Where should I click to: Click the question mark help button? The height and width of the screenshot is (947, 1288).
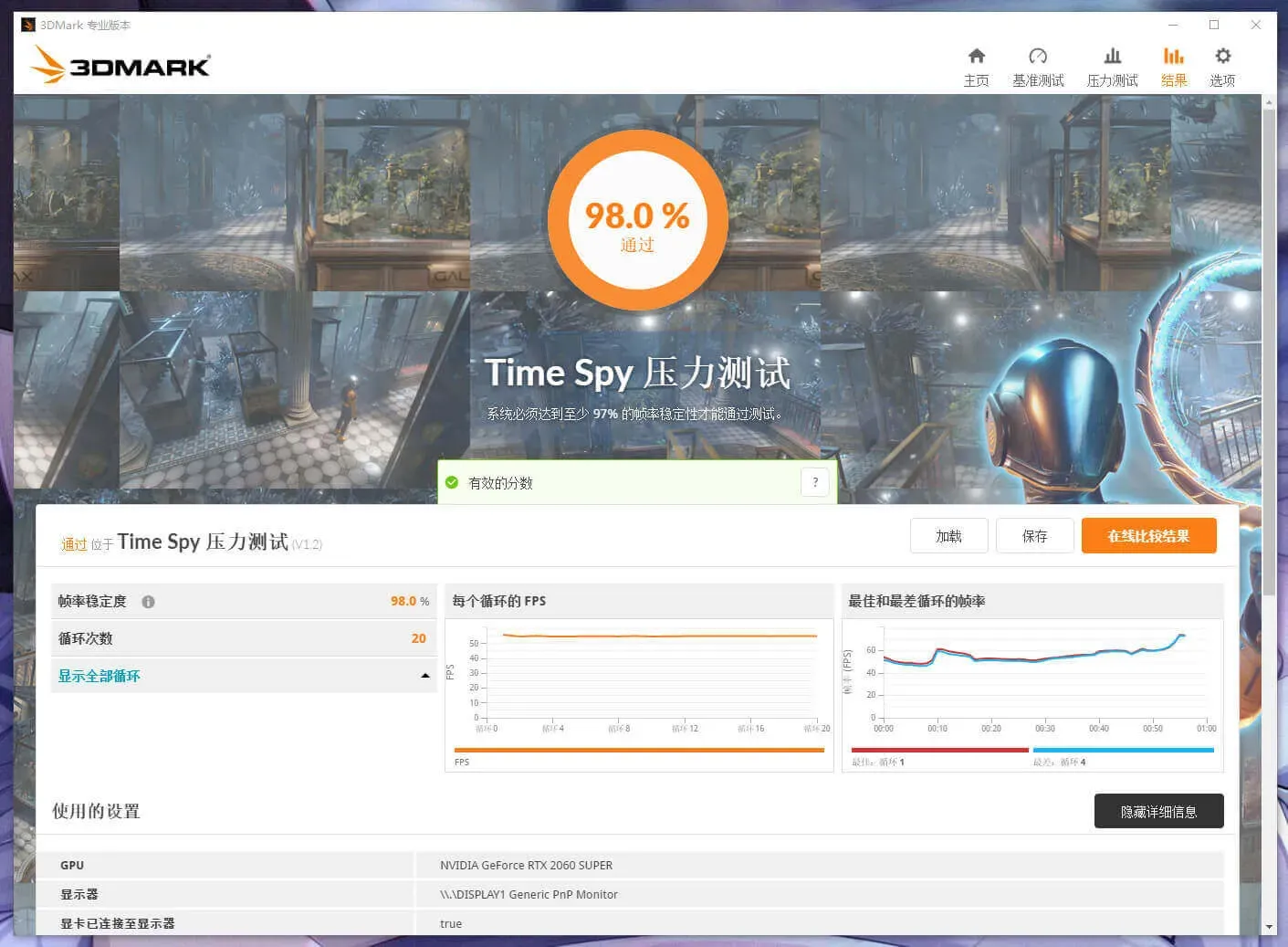coord(815,482)
